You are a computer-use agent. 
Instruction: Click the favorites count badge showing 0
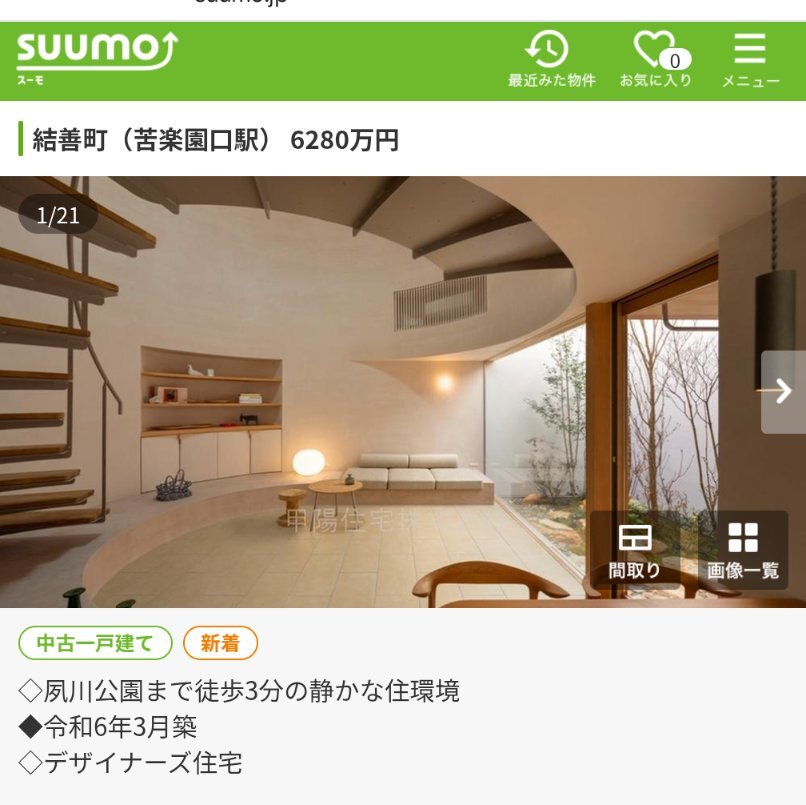675,61
